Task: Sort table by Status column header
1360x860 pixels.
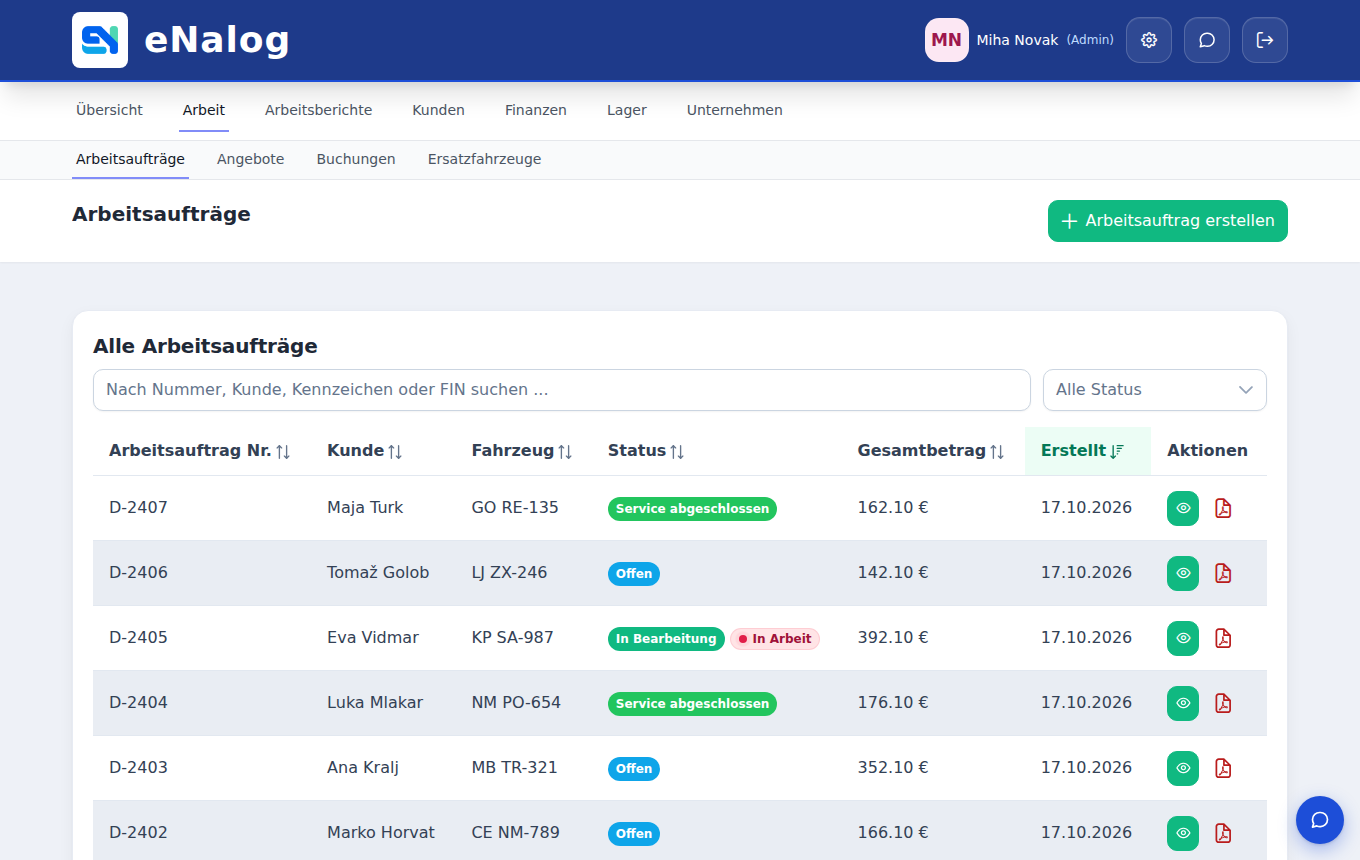Action: [x=646, y=451]
